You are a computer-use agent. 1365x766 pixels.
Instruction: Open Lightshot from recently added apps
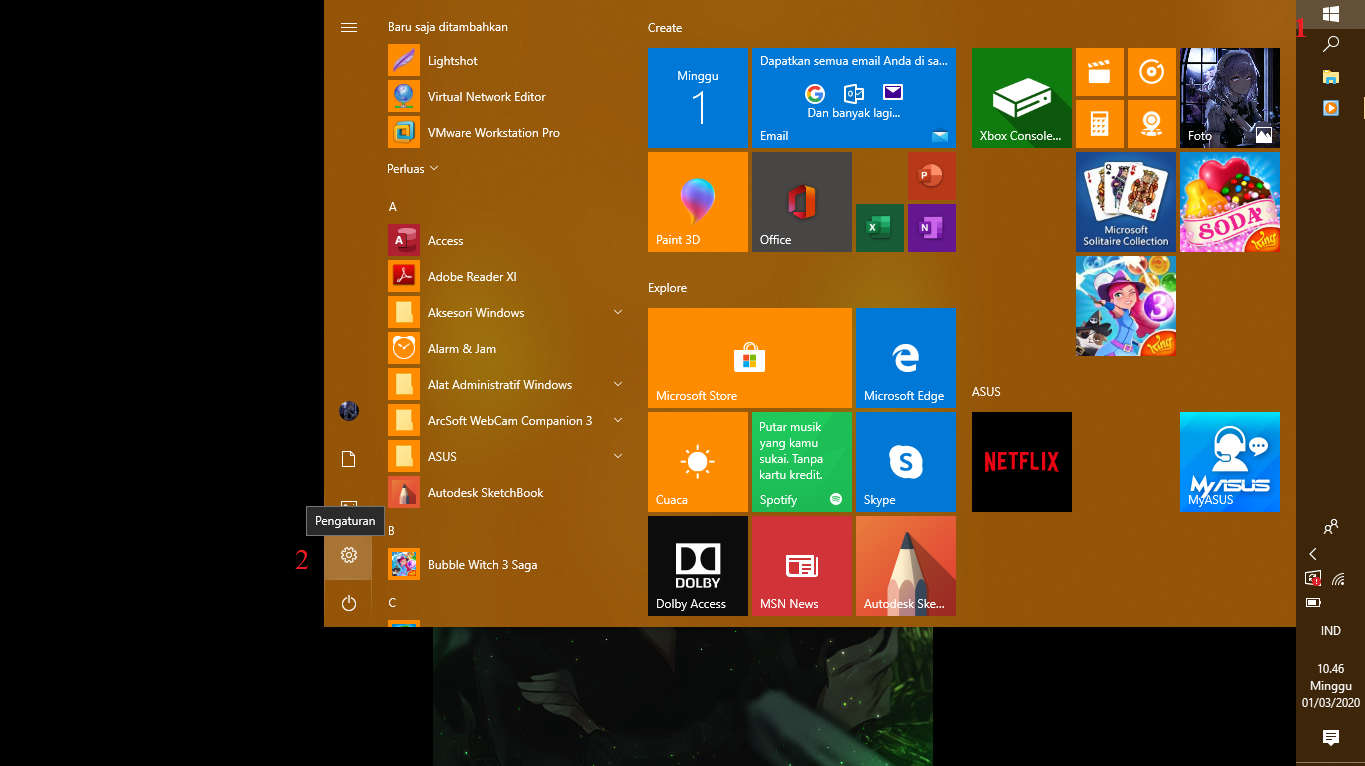point(508,61)
